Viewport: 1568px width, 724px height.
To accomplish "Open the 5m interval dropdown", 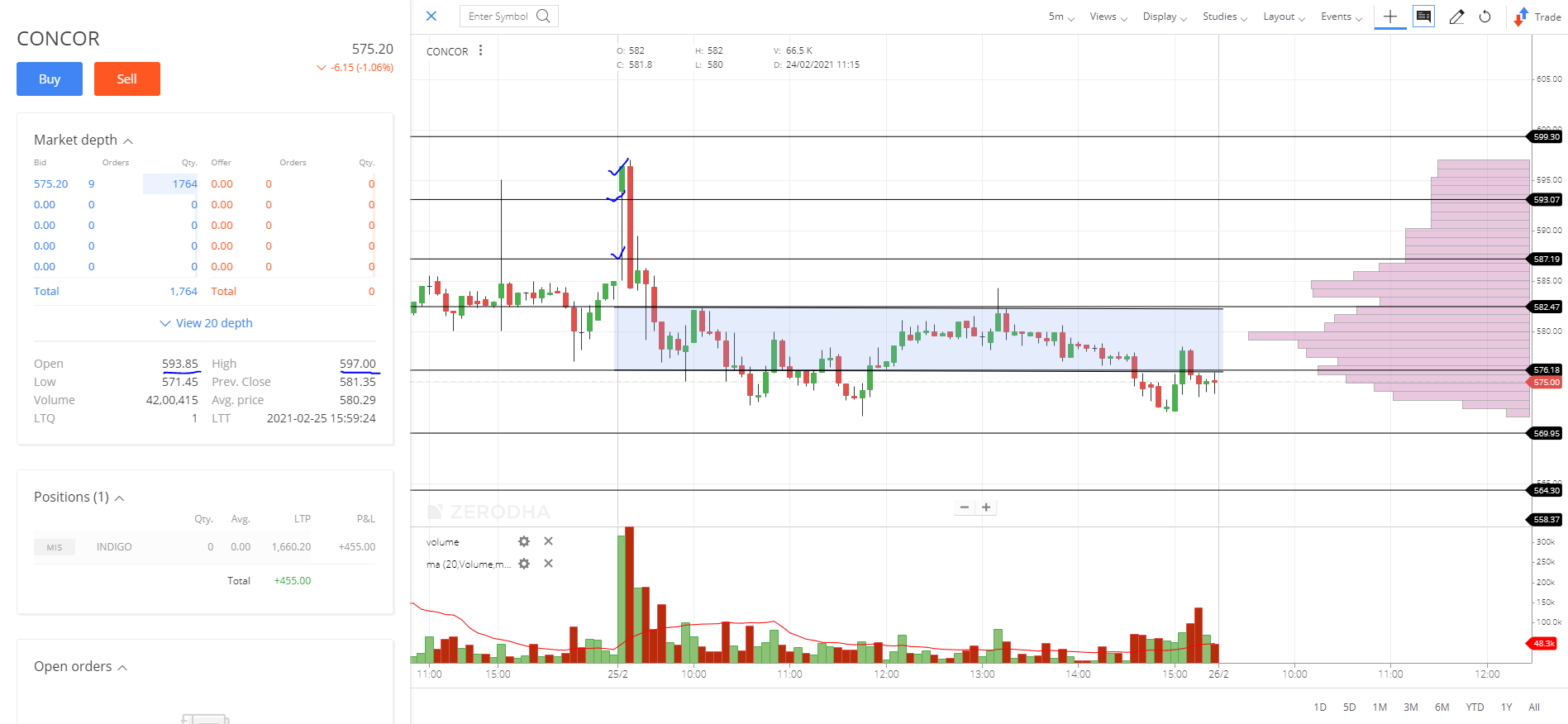I will coord(1061,17).
